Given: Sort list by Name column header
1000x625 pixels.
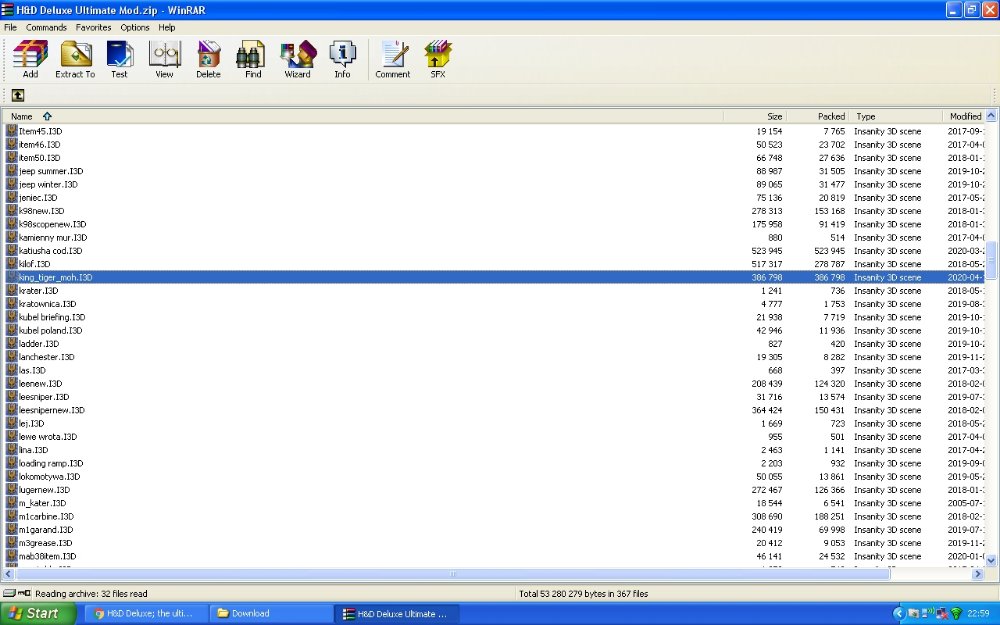Looking at the screenshot, I should click(22, 117).
